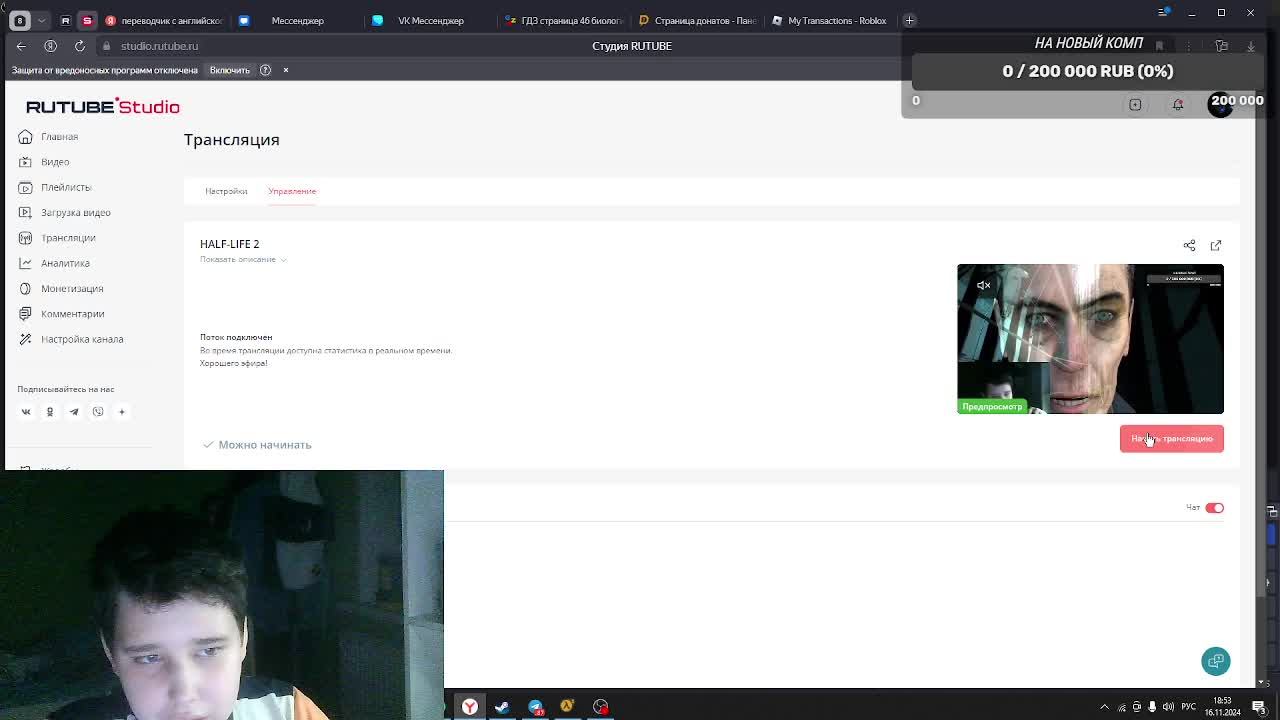The width and height of the screenshot is (1280, 720).
Task: Open the Windows notification center
Action: (1259, 707)
